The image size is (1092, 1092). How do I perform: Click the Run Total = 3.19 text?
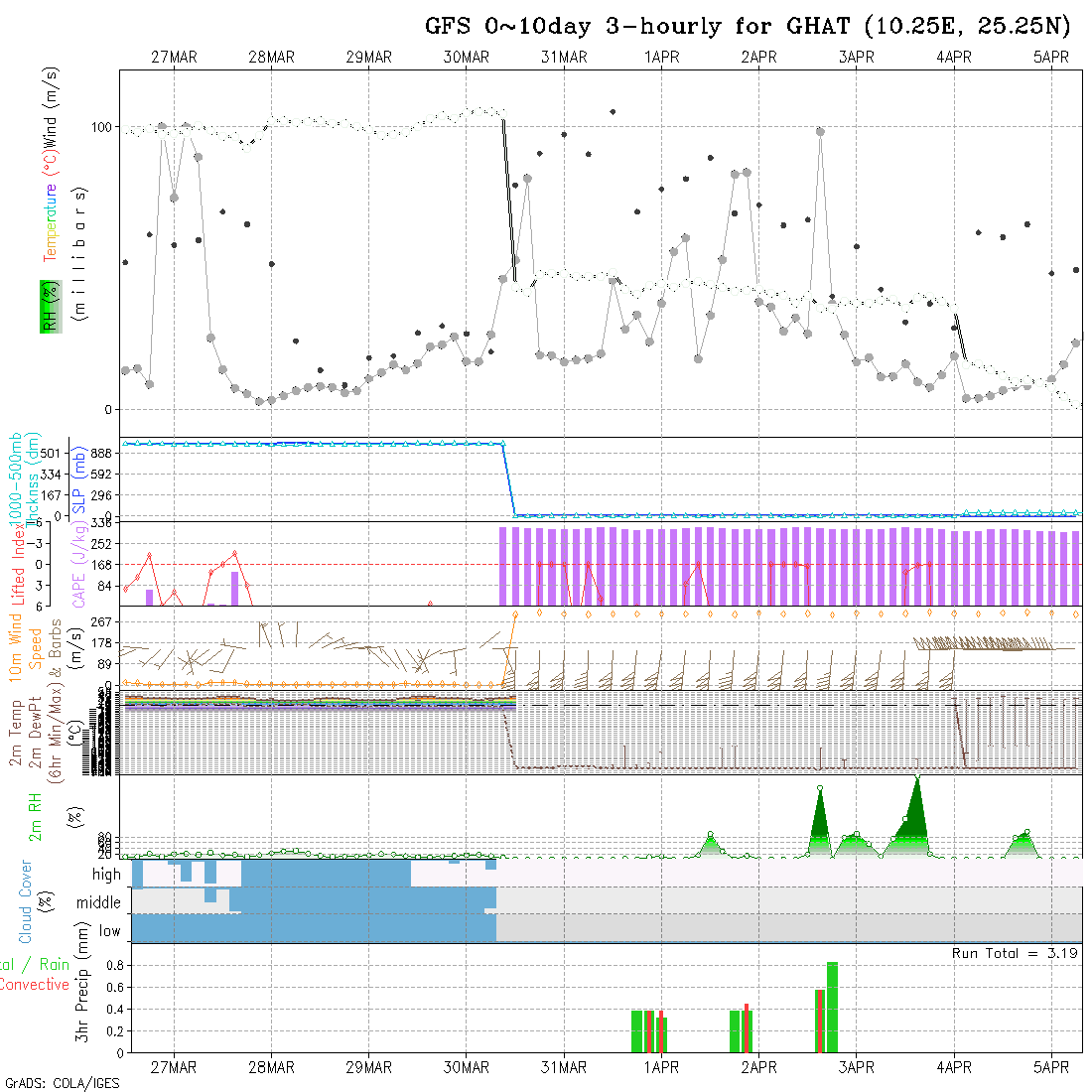(1016, 953)
